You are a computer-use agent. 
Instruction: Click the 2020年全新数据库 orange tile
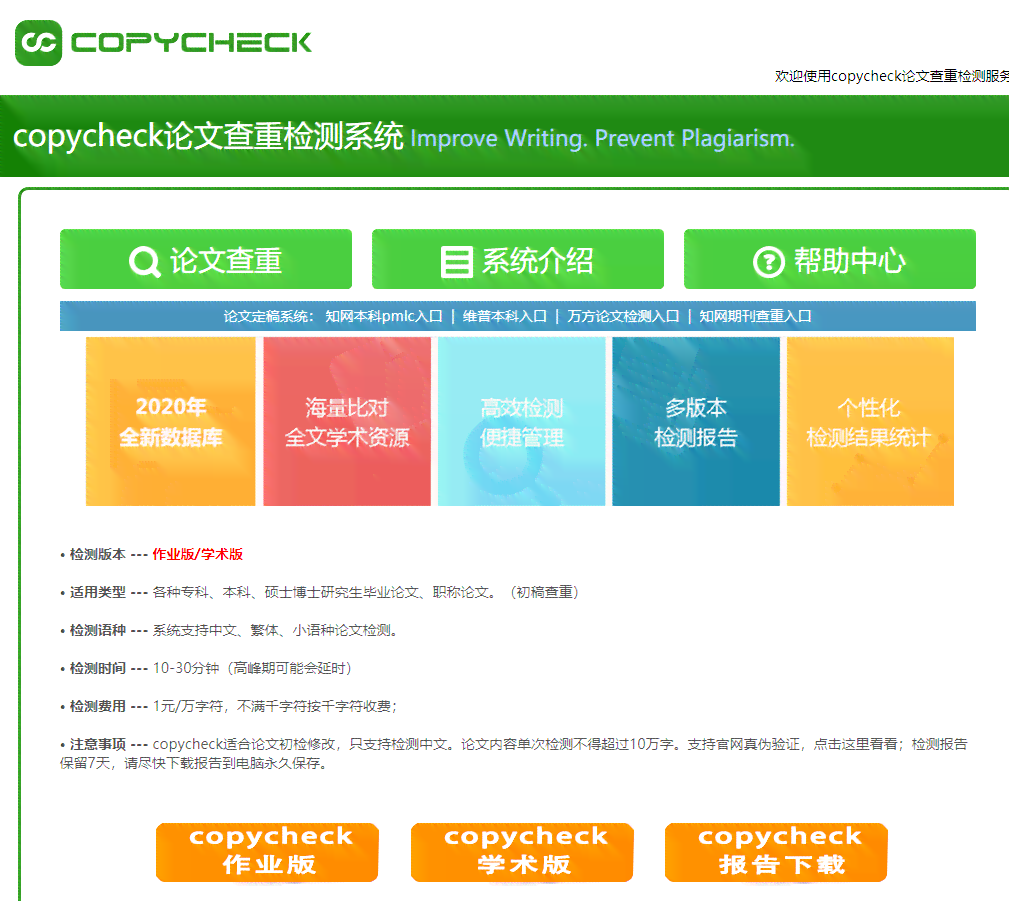click(x=171, y=422)
